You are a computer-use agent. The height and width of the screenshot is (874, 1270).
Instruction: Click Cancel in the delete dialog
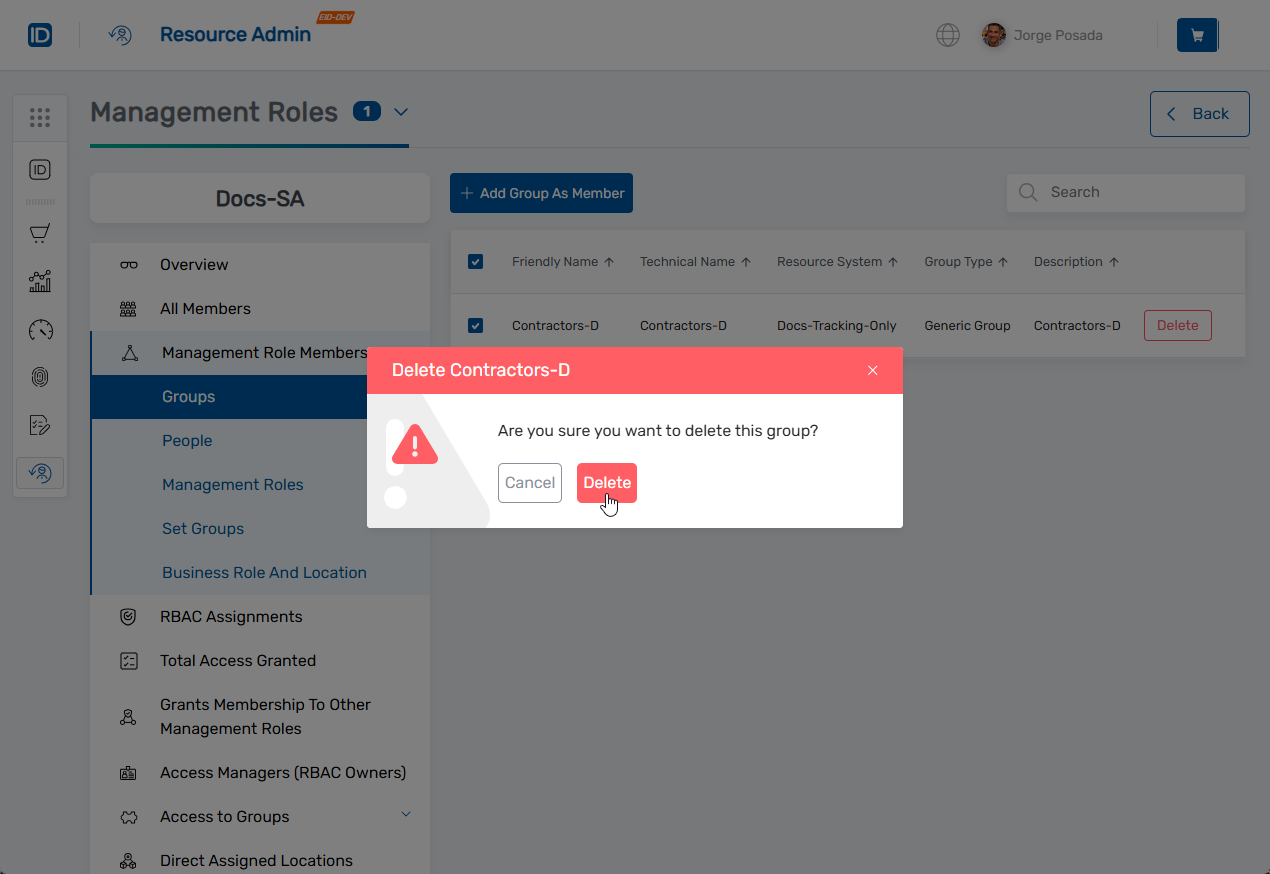530,482
